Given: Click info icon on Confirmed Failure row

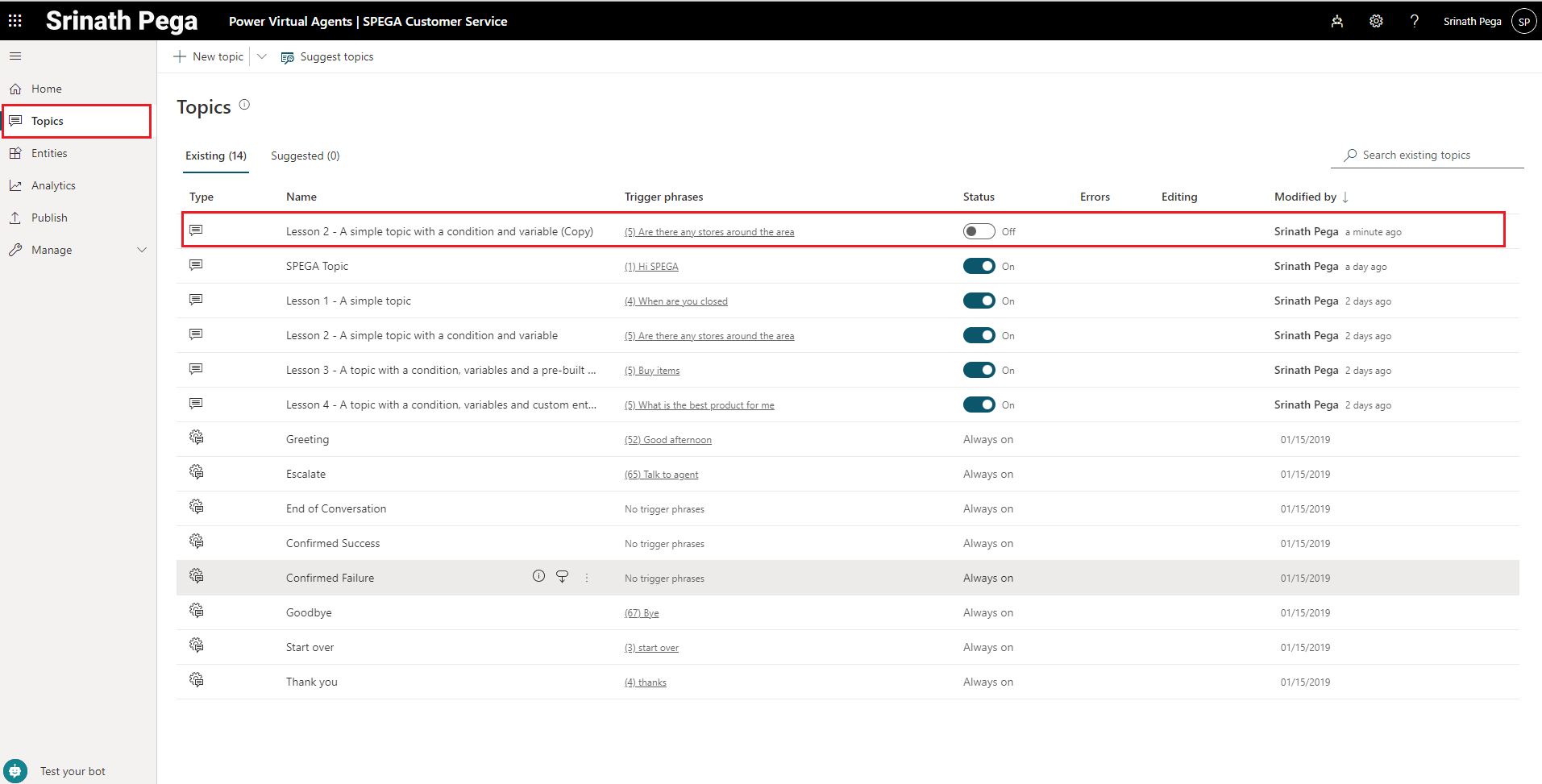Looking at the screenshot, I should point(538,576).
